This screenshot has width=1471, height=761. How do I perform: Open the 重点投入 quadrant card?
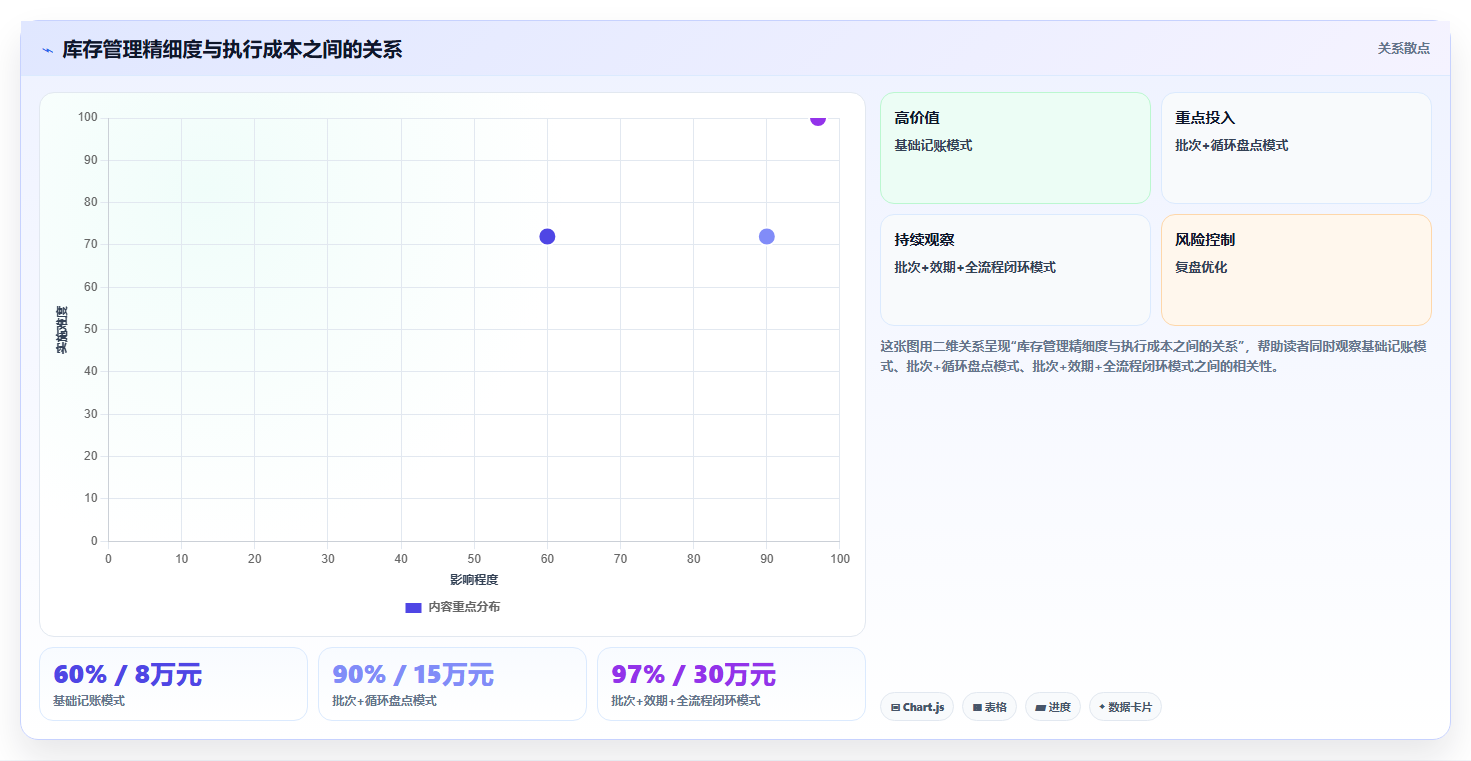1296,148
